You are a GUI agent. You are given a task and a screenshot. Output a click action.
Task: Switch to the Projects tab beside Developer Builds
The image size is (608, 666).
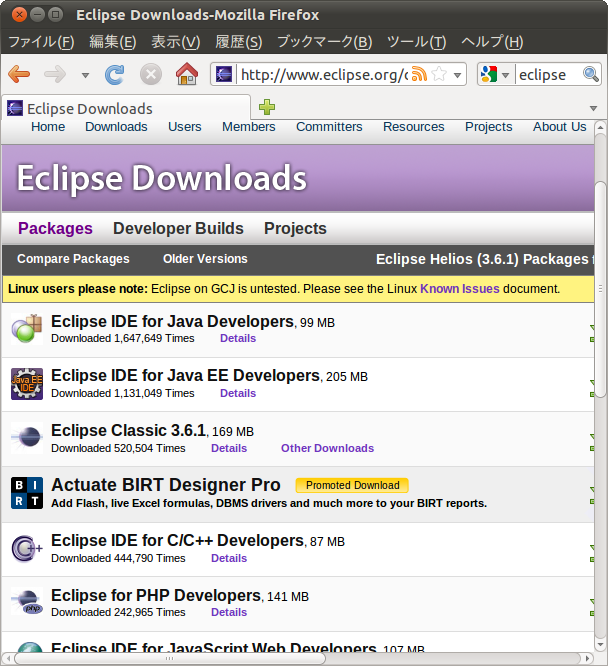(x=295, y=229)
